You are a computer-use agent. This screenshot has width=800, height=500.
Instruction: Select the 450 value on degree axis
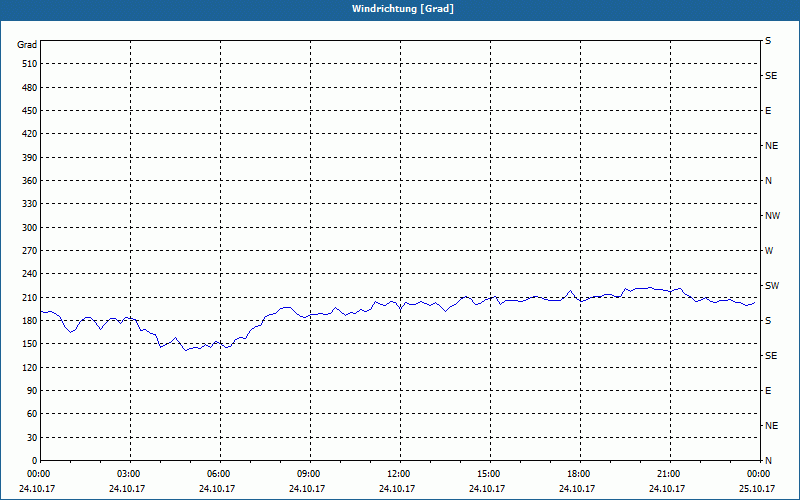point(30,111)
